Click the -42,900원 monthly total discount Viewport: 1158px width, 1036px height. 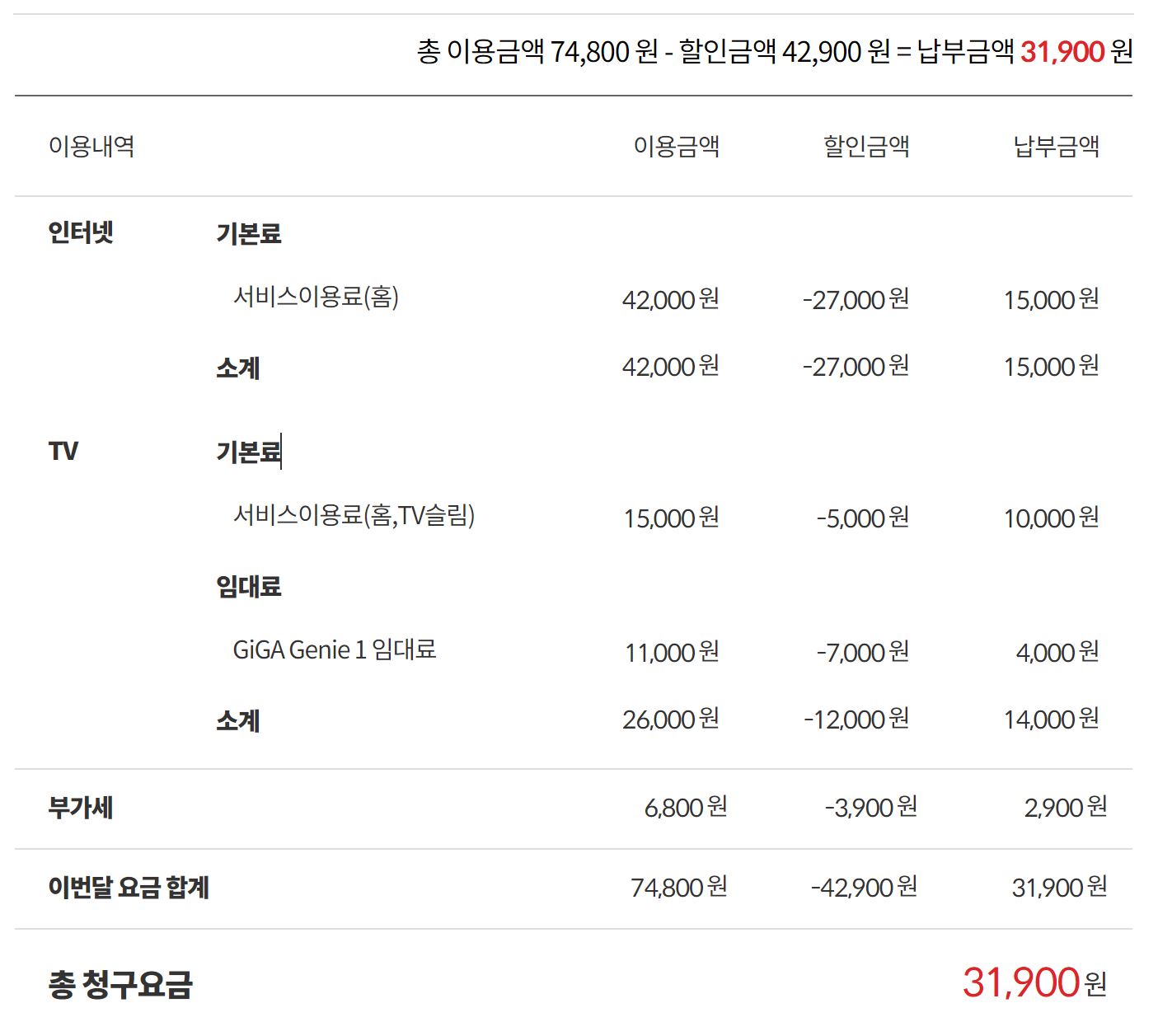coord(863,888)
